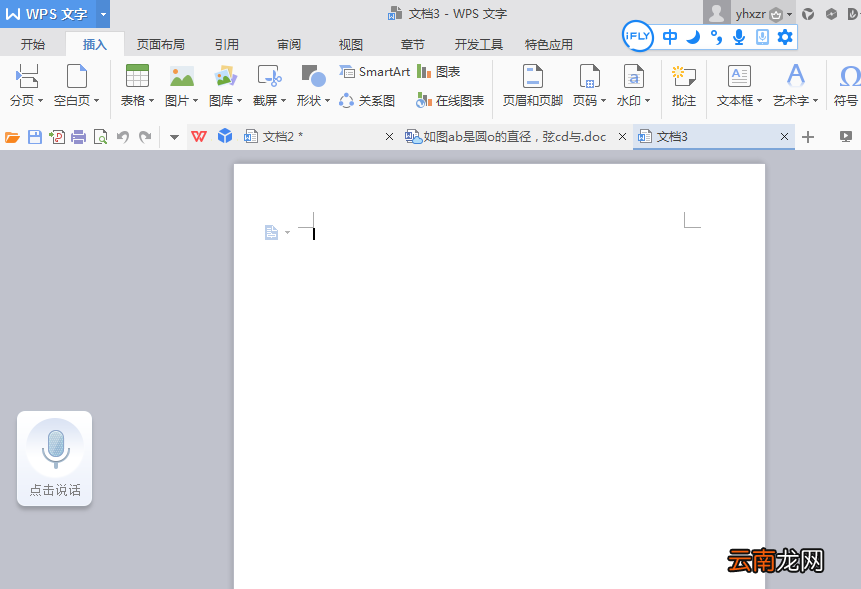Screen dimensions: 861x589
Task: Switch to the 开始 ribbon tab
Action: (x=33, y=44)
